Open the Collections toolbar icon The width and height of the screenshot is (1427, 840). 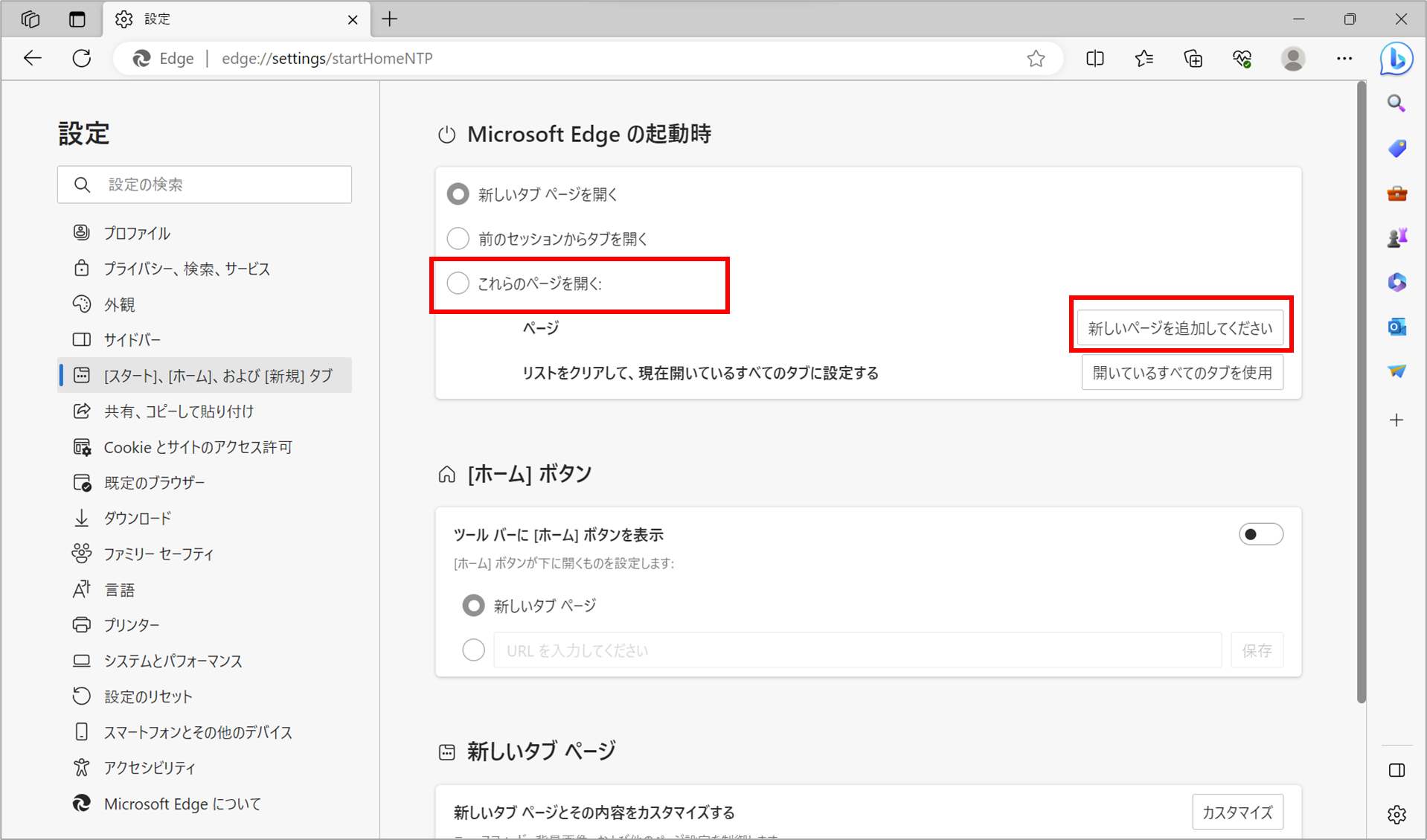1193,59
